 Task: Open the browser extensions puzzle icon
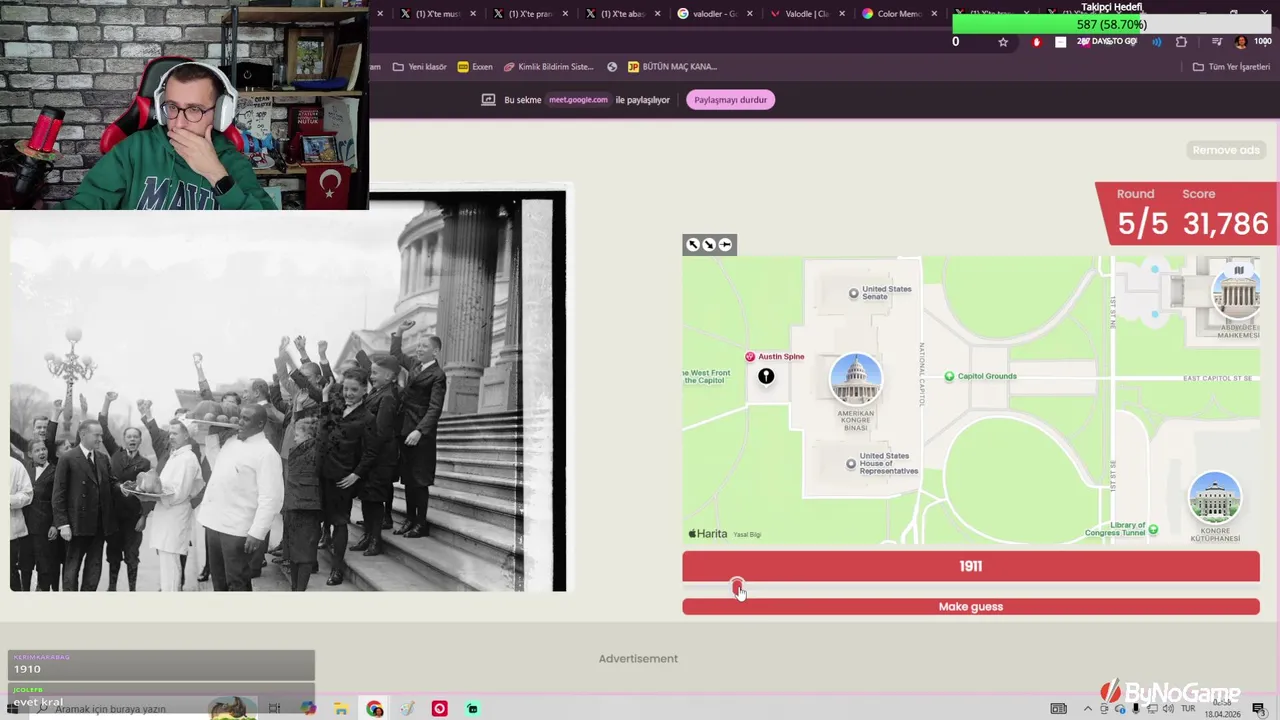pyautogui.click(x=1182, y=42)
